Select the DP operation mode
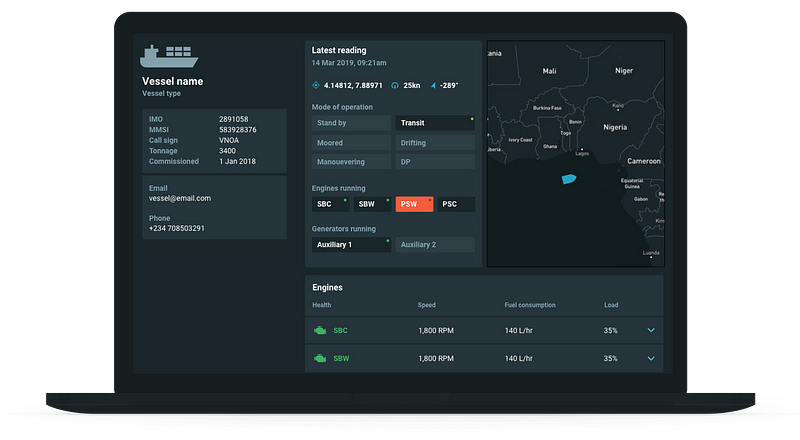This screenshot has height=440, width=800. tap(435, 162)
